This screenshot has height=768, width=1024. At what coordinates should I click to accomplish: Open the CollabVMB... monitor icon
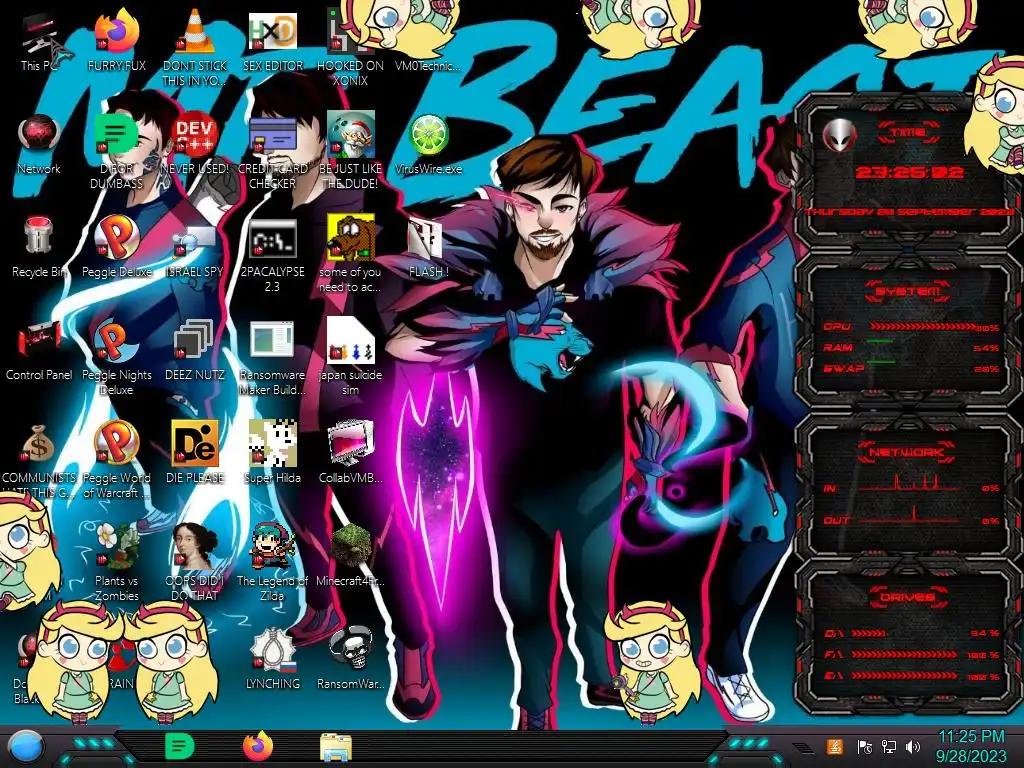pos(350,453)
